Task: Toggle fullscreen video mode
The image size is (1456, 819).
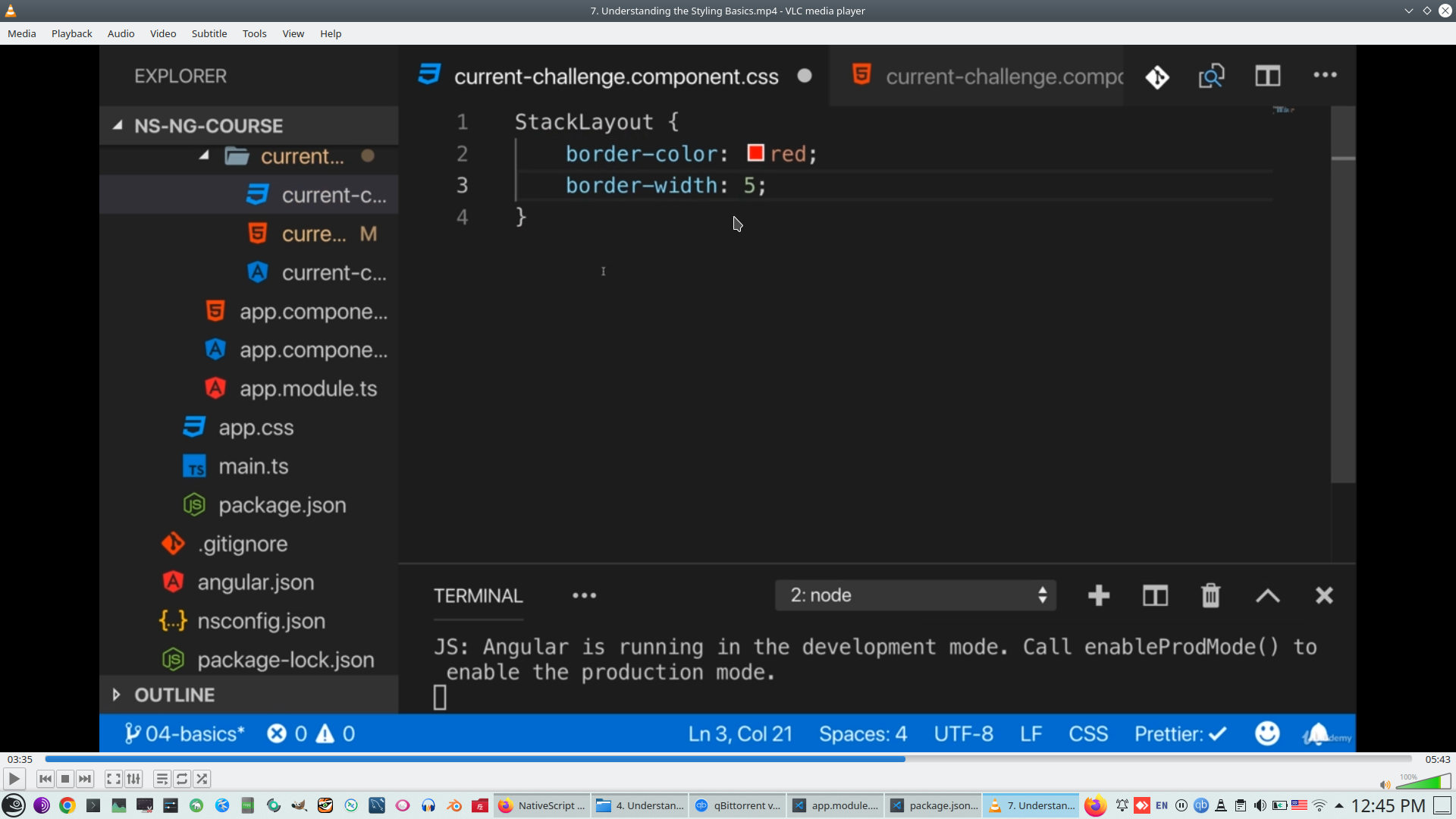Action: click(x=113, y=779)
